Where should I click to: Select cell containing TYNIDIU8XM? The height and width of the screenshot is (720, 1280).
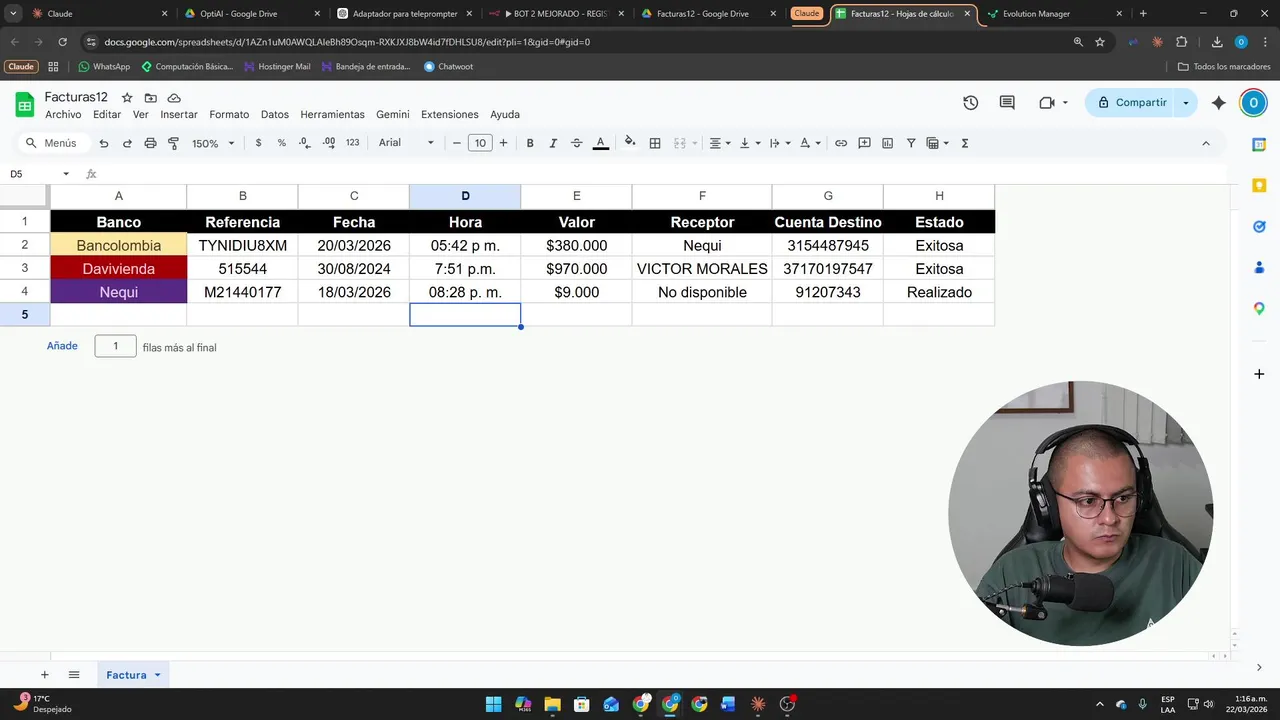click(x=242, y=245)
